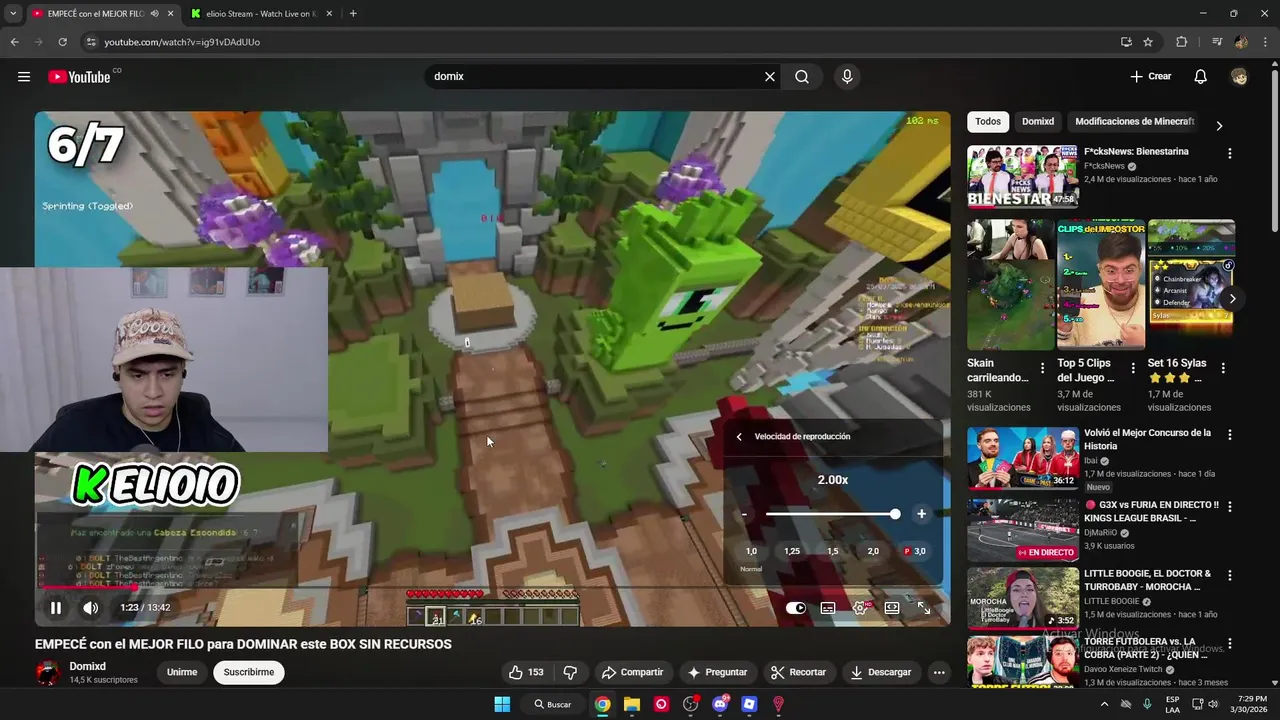Viewport: 1280px width, 720px height.
Task: Open Discord from taskbar
Action: (720, 704)
